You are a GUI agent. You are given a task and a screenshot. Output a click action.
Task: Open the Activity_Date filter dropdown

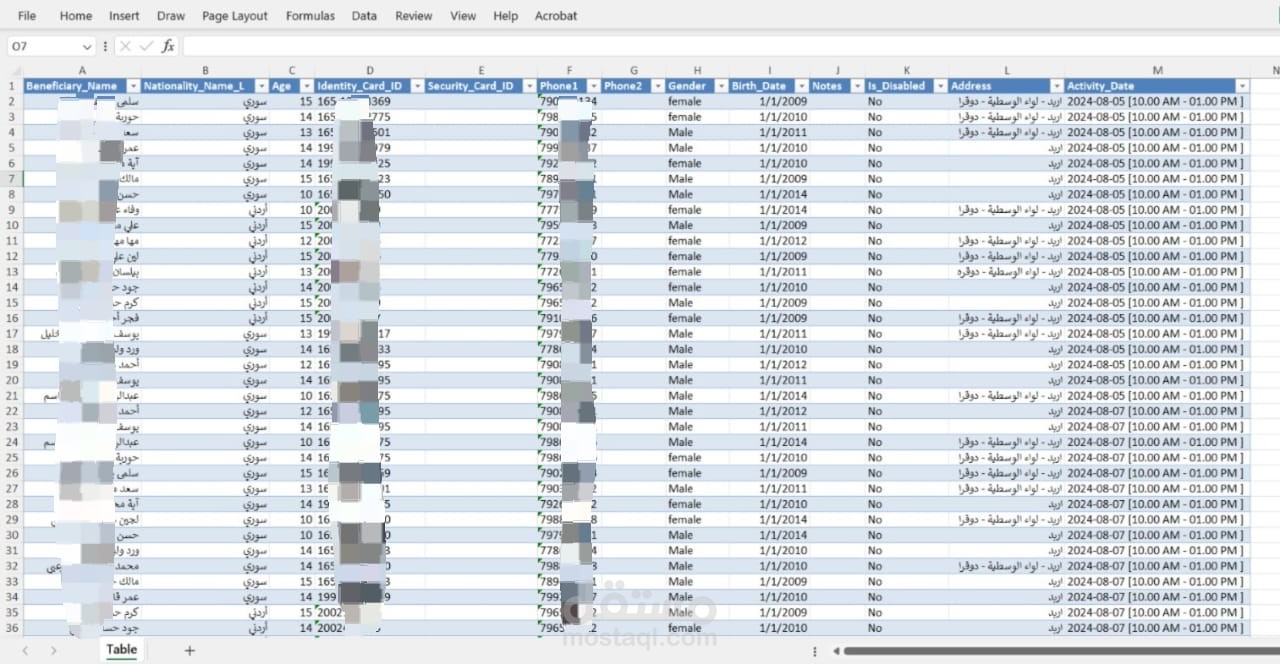click(1242, 86)
